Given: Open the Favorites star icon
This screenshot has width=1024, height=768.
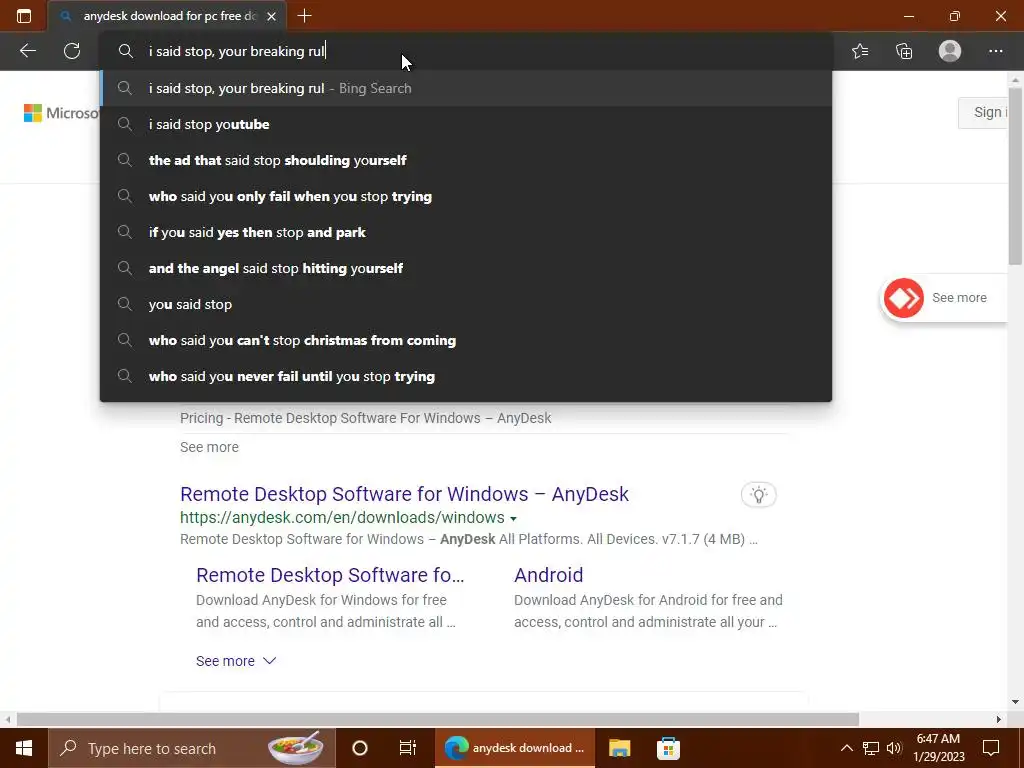Looking at the screenshot, I should (860, 51).
